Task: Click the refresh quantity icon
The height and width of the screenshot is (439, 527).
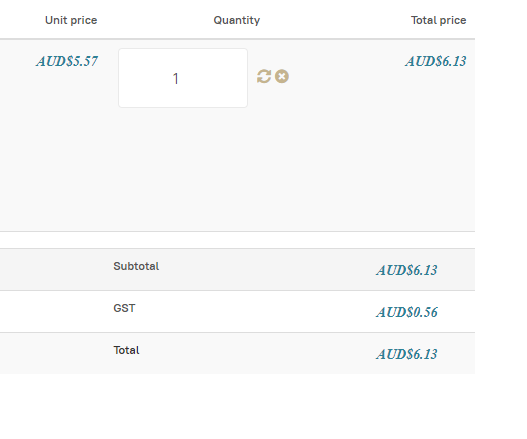Action: pos(264,76)
